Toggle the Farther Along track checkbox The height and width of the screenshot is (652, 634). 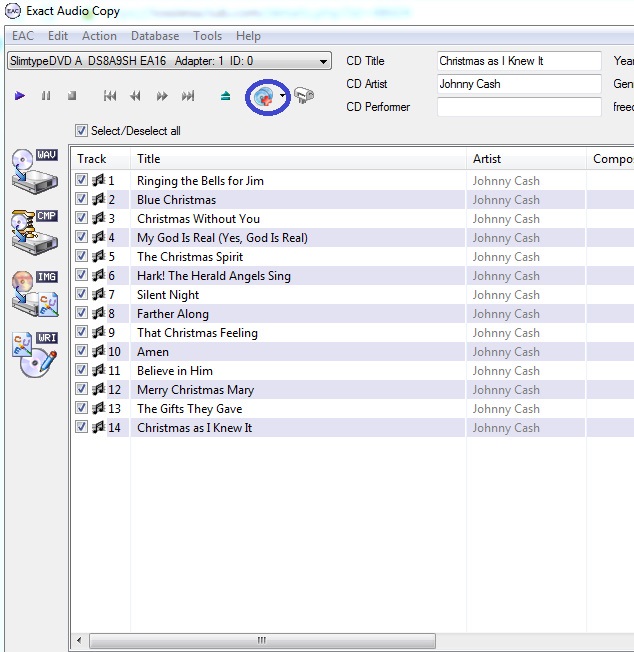[81, 313]
